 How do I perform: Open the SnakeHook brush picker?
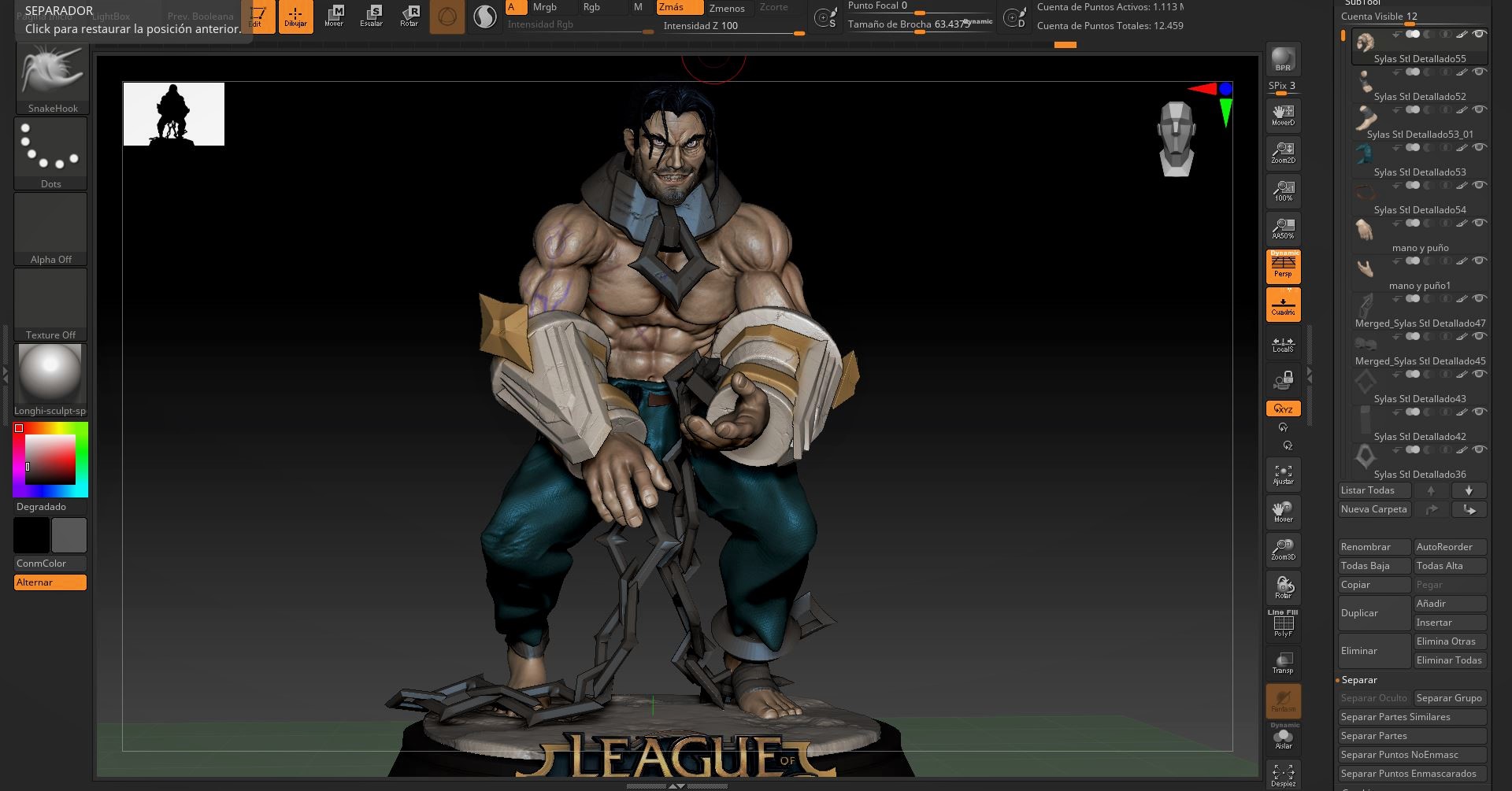[52, 76]
